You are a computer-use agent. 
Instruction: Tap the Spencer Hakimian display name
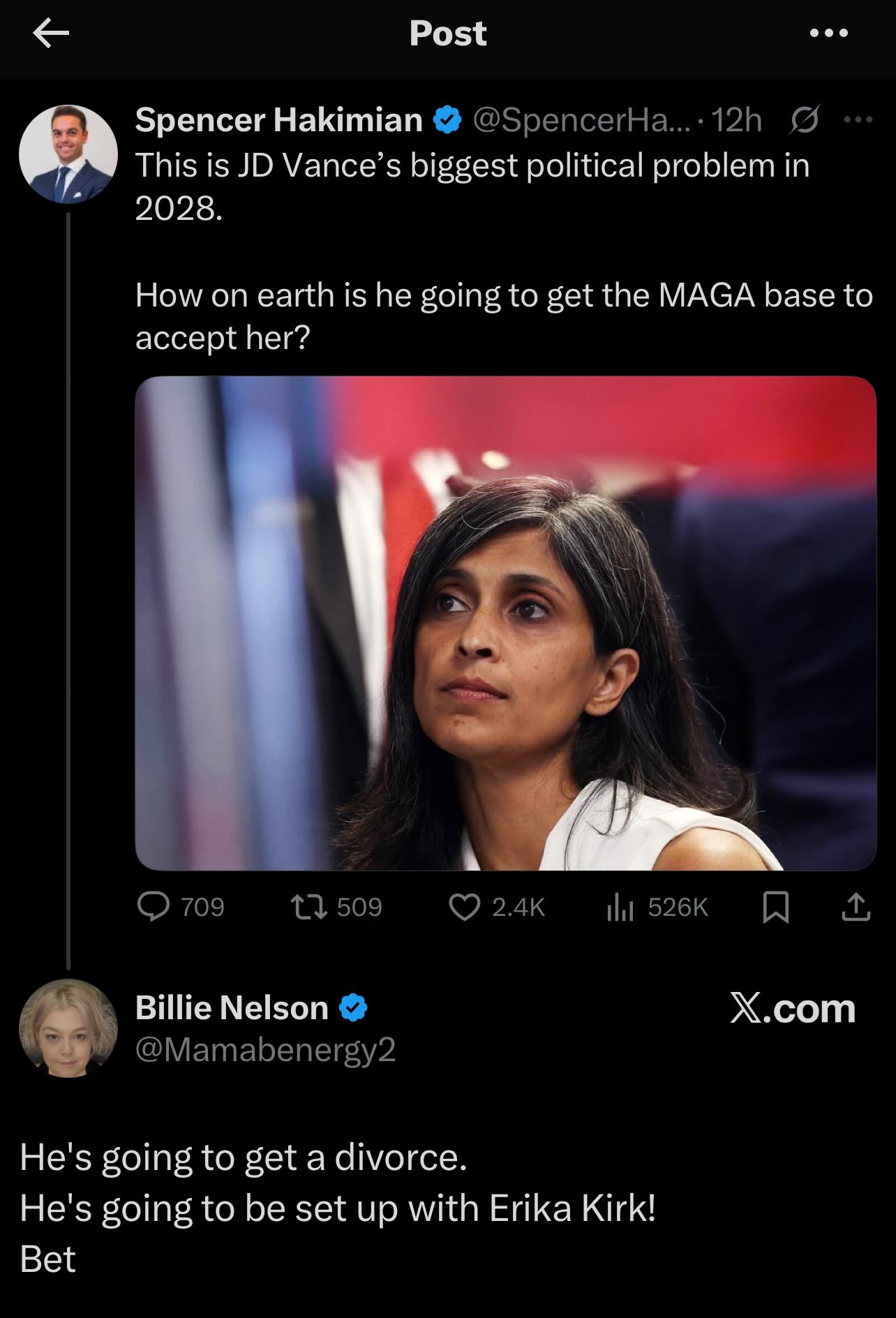279,120
